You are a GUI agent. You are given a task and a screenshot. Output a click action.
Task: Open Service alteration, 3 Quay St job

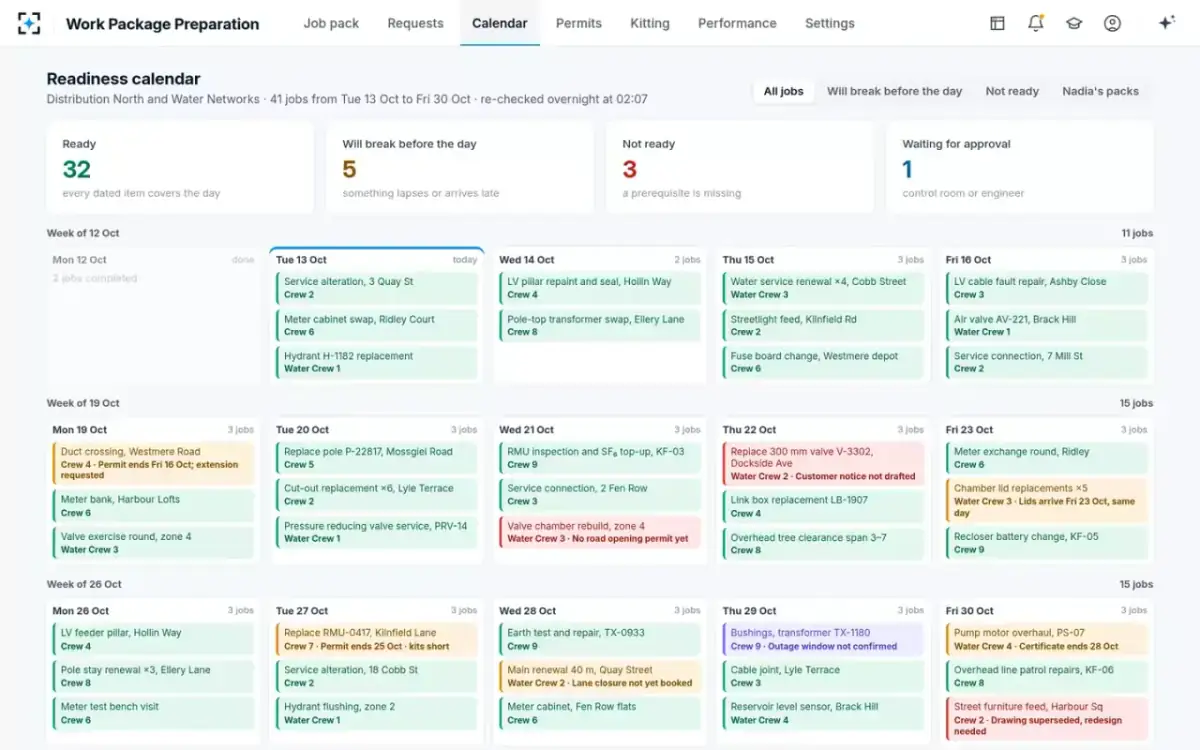click(x=377, y=288)
